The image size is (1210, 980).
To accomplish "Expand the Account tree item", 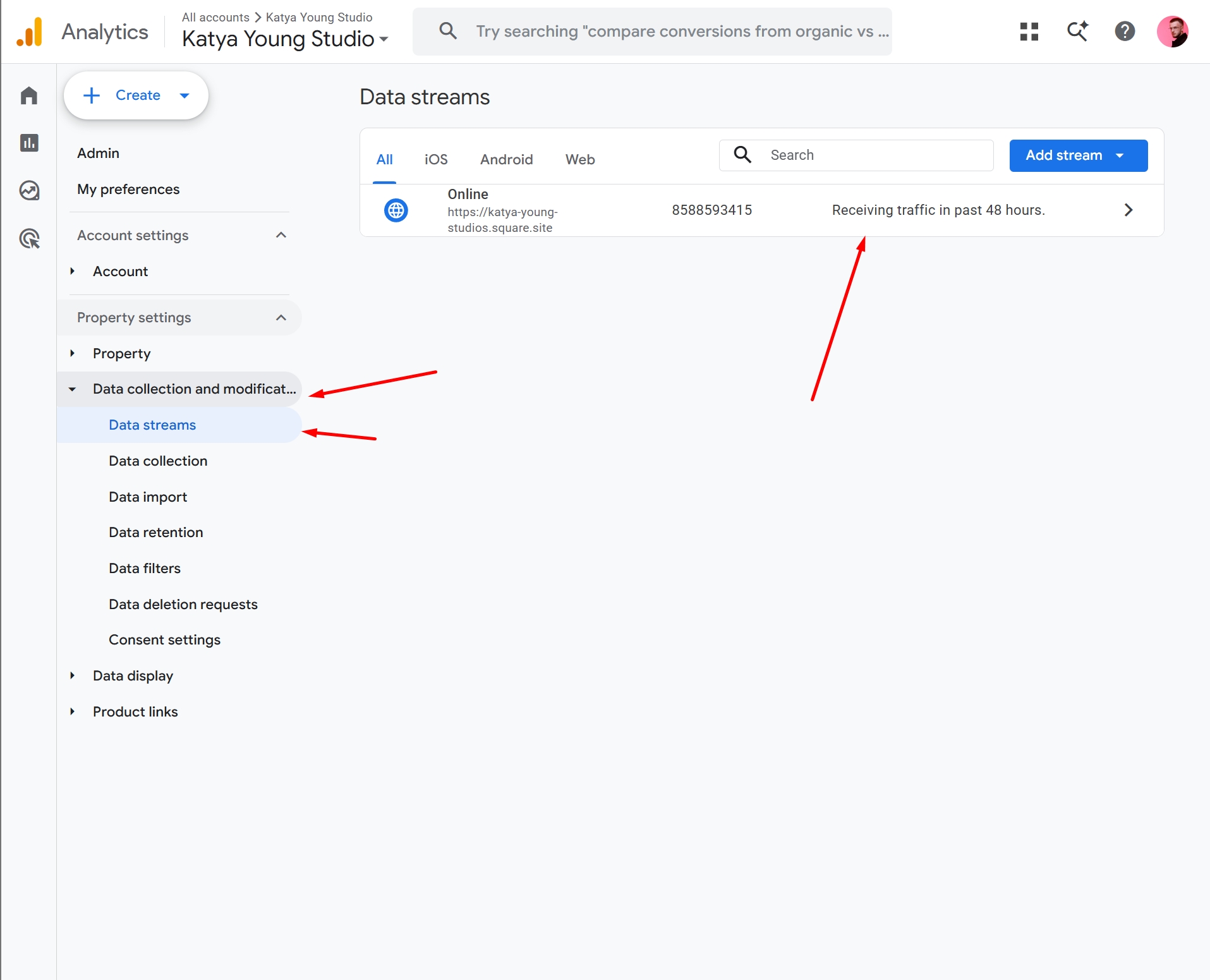I will click(72, 271).
